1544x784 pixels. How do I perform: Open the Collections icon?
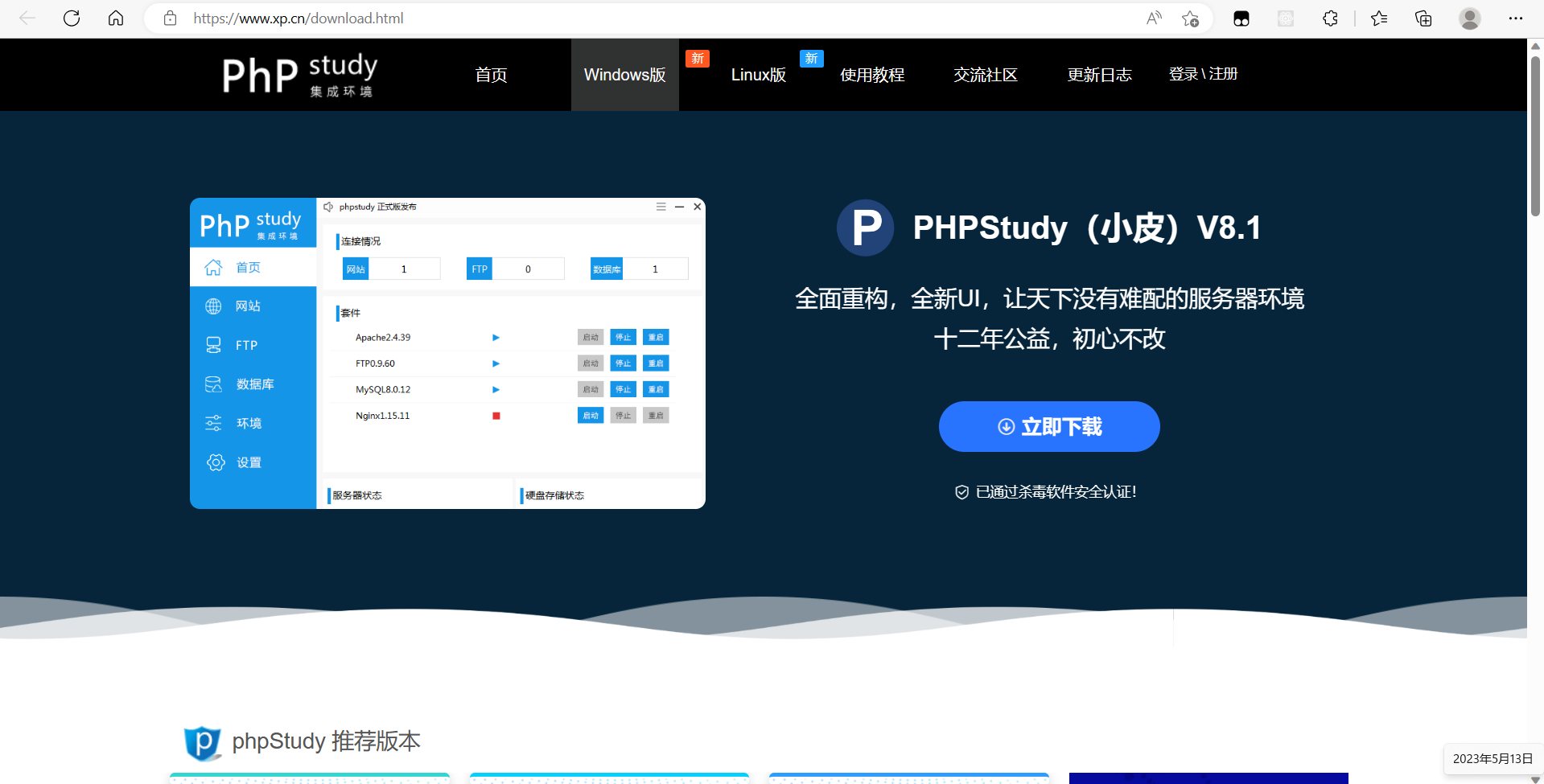point(1423,18)
